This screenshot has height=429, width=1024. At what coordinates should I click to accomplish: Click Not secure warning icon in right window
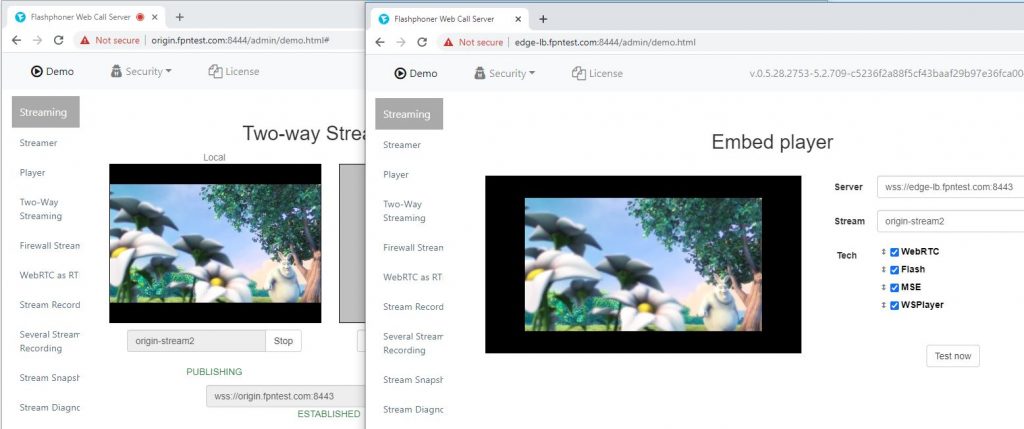[x=448, y=42]
